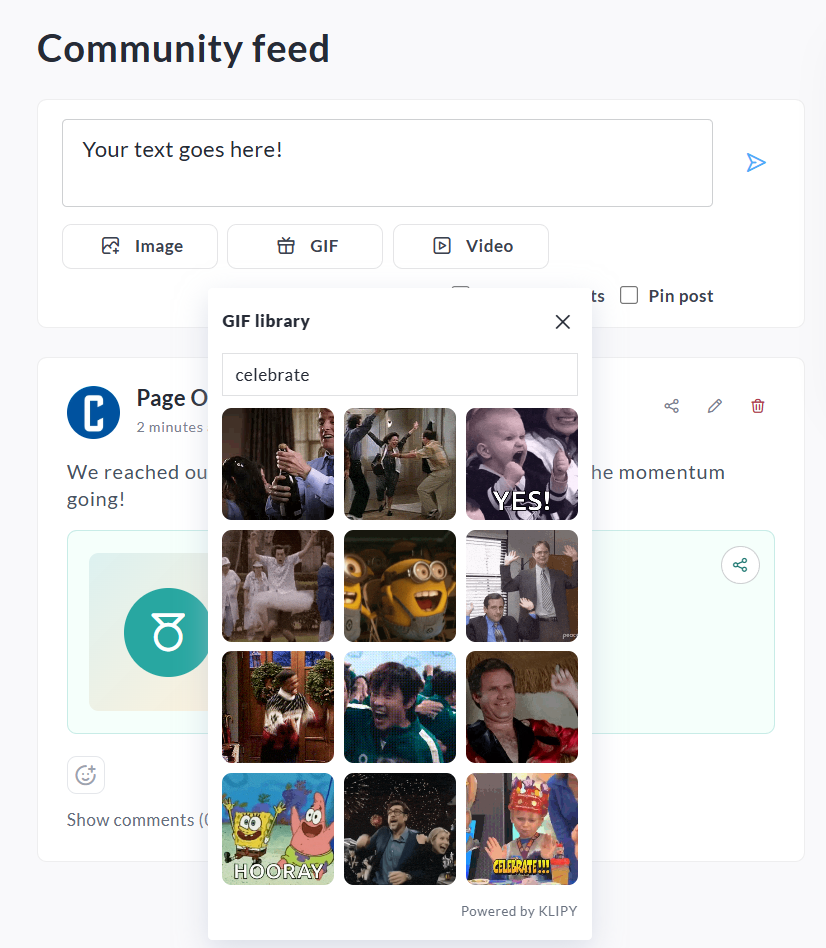Select the tutu dancing man GIF
This screenshot has height=948, width=826.
click(x=278, y=586)
